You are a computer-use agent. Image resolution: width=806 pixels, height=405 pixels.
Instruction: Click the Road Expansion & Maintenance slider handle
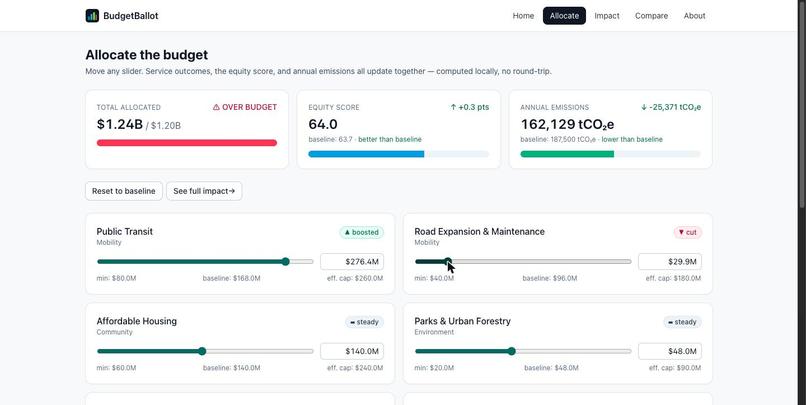(448, 262)
